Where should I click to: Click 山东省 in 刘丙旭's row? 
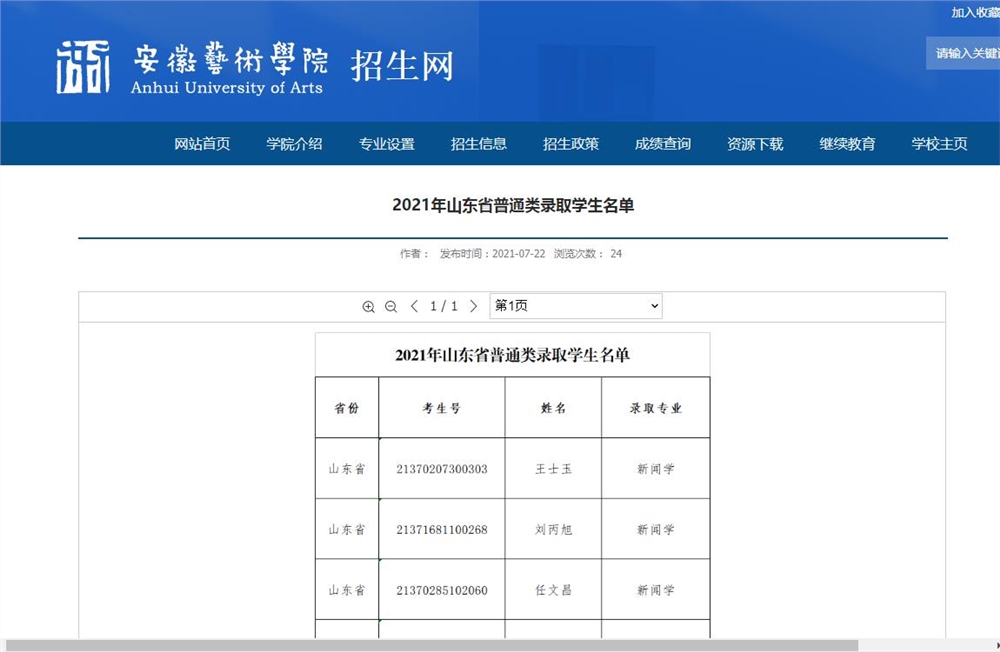point(347,530)
